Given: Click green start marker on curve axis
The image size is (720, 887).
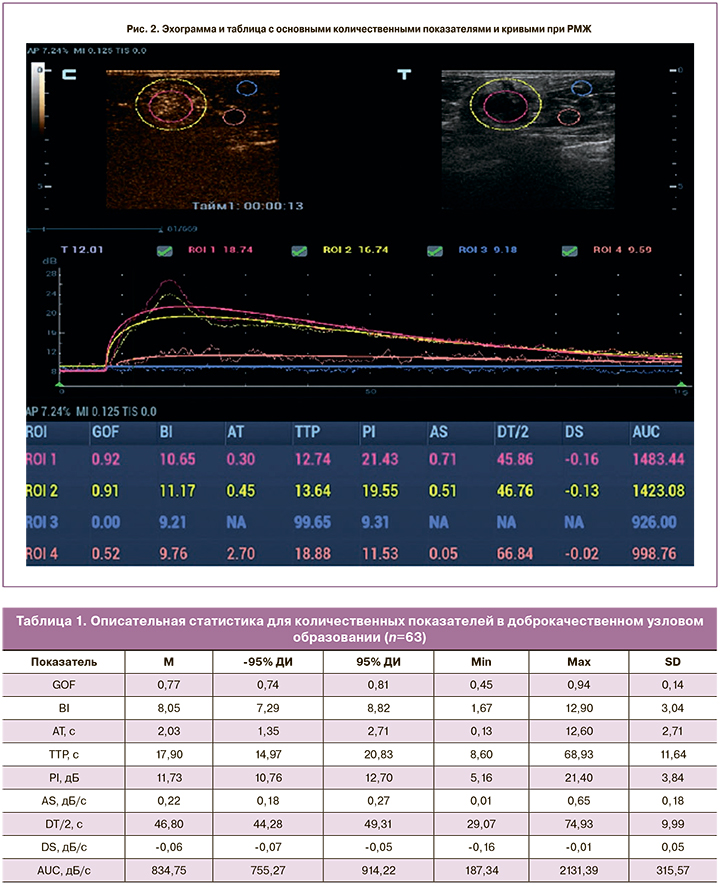Looking at the screenshot, I should pos(61,383).
